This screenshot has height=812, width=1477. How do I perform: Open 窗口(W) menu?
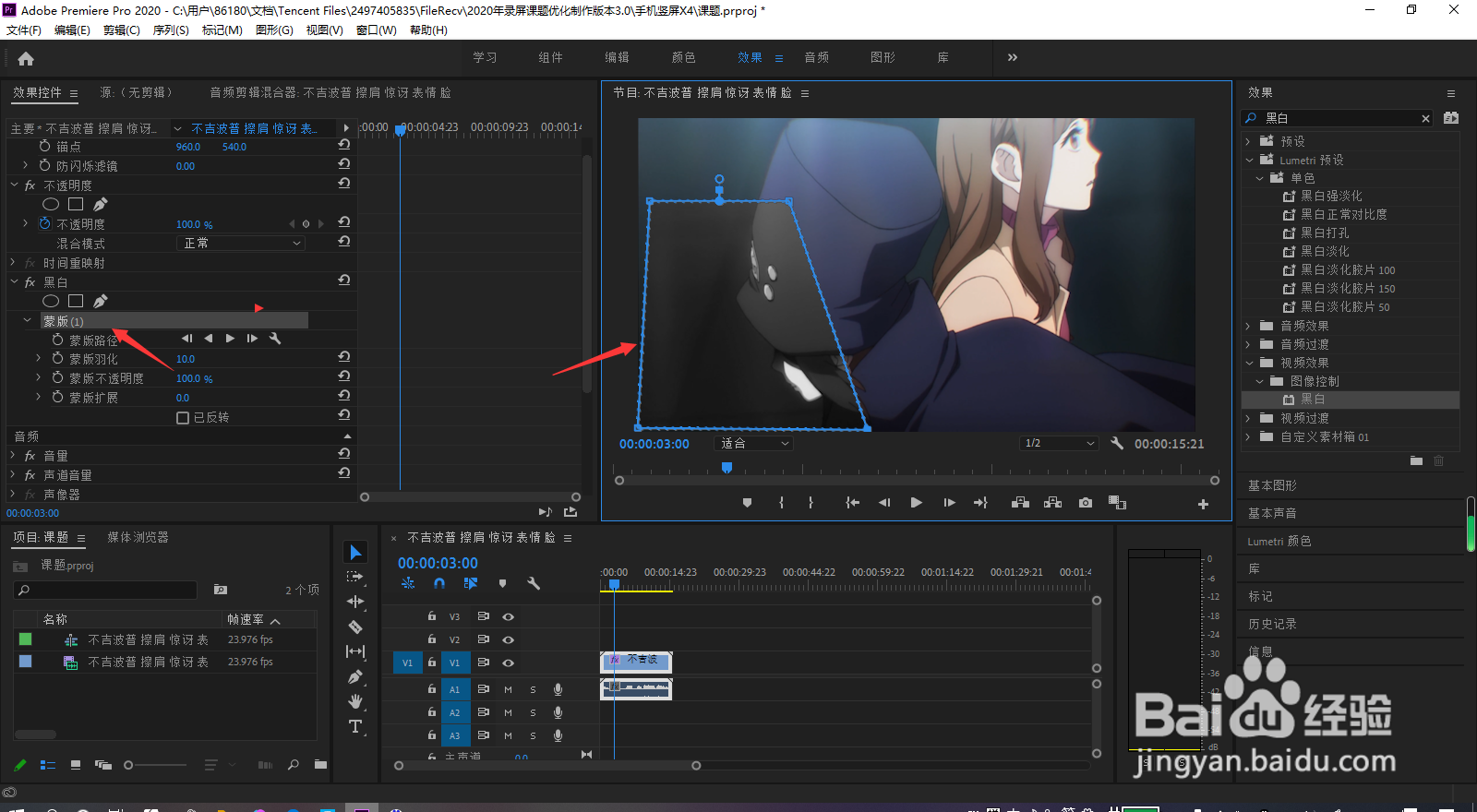pos(377,30)
